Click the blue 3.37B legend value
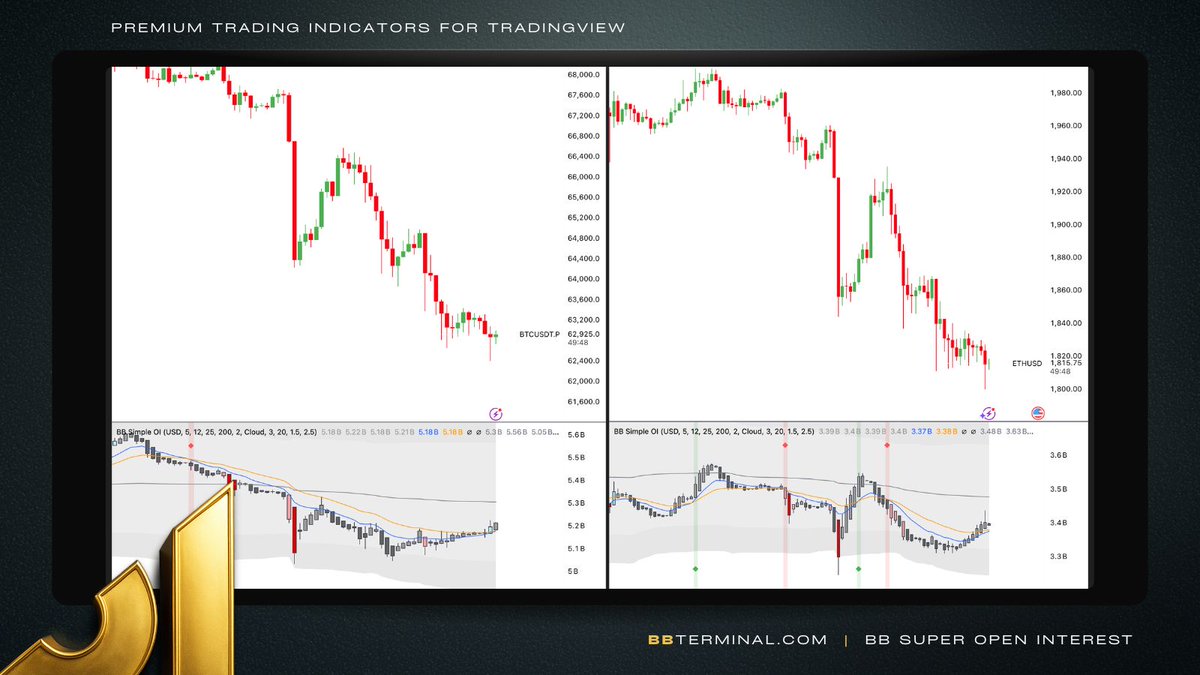Screen dimensions: 1200x675 921,432
